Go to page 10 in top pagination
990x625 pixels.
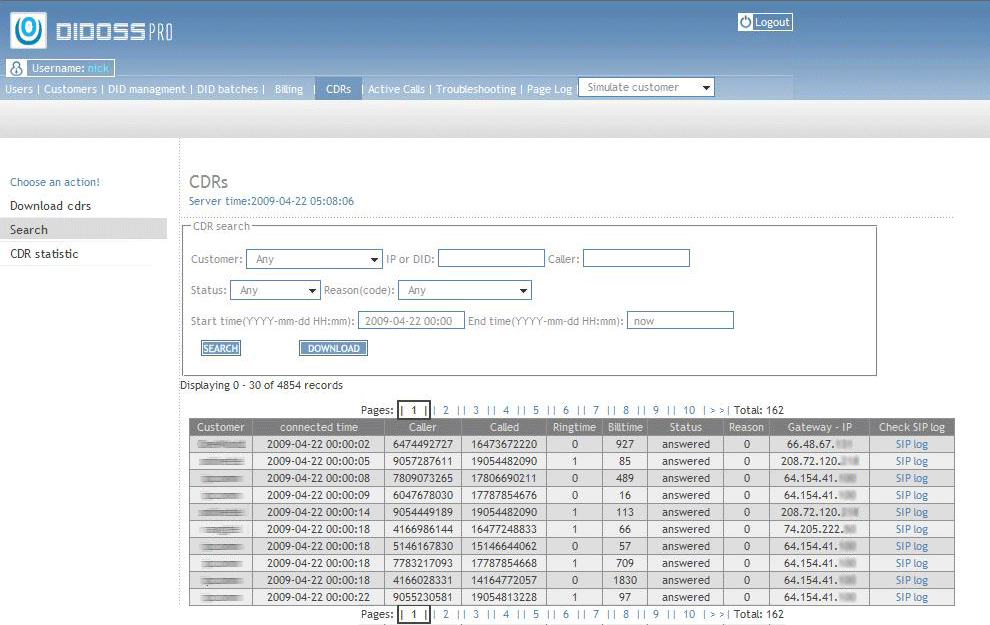pyautogui.click(x=689, y=410)
